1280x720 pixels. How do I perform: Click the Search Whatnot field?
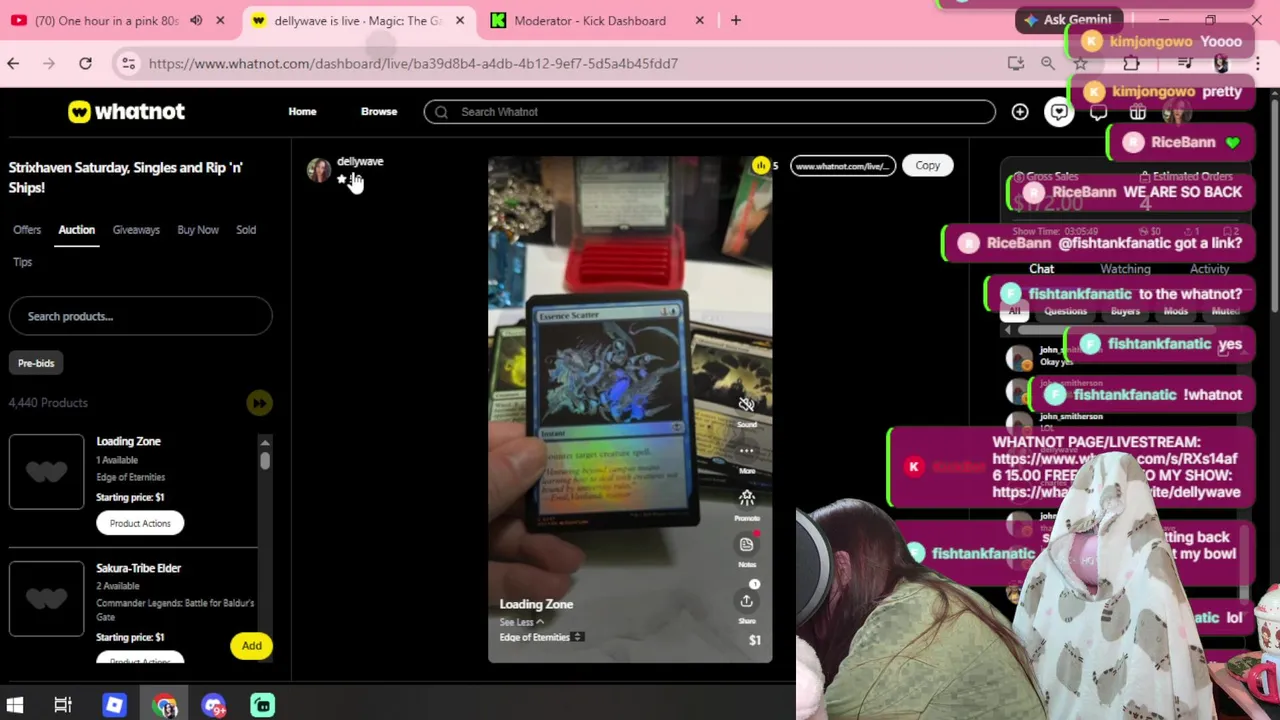click(710, 112)
